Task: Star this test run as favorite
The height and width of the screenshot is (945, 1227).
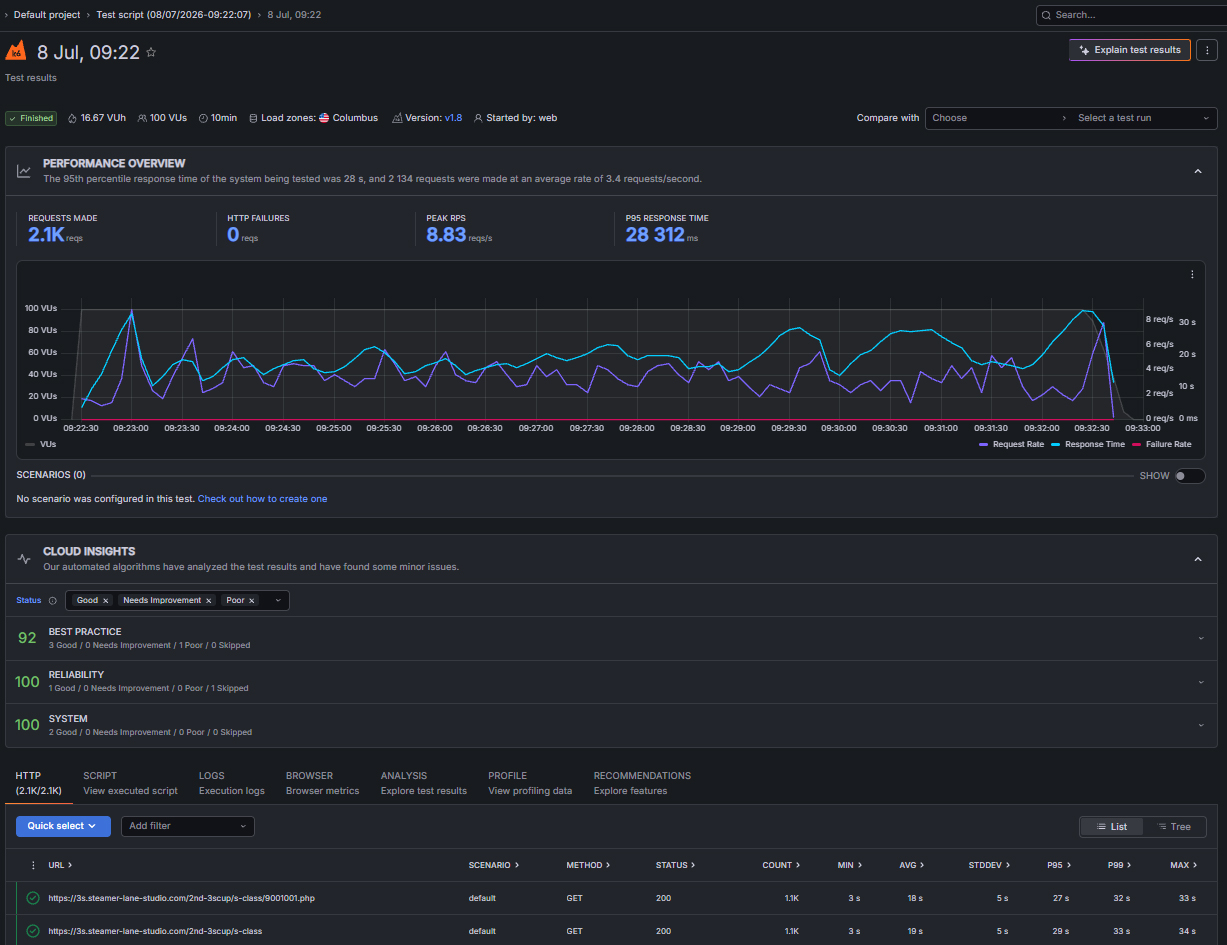Action: (x=151, y=52)
